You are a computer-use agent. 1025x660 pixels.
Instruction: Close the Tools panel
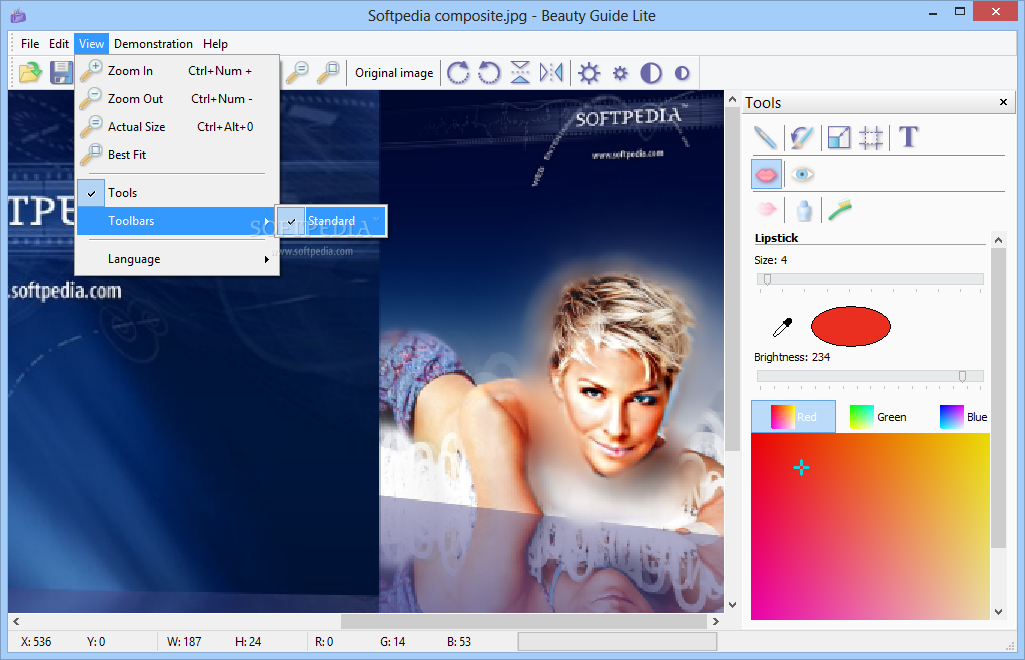[x=1003, y=102]
